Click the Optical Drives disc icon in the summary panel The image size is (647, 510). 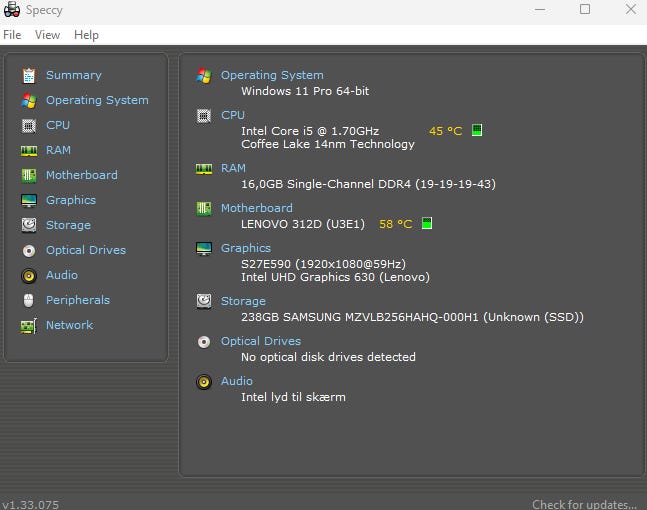(204, 342)
